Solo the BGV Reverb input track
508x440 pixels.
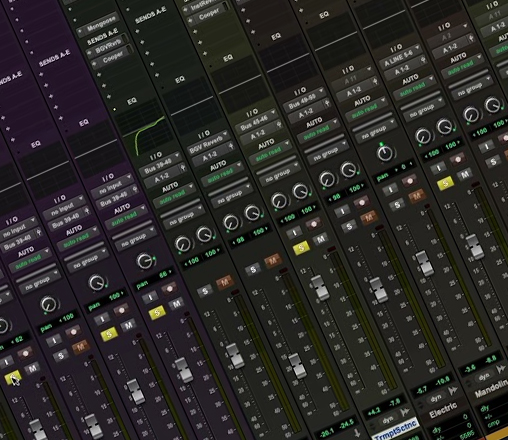205,291
